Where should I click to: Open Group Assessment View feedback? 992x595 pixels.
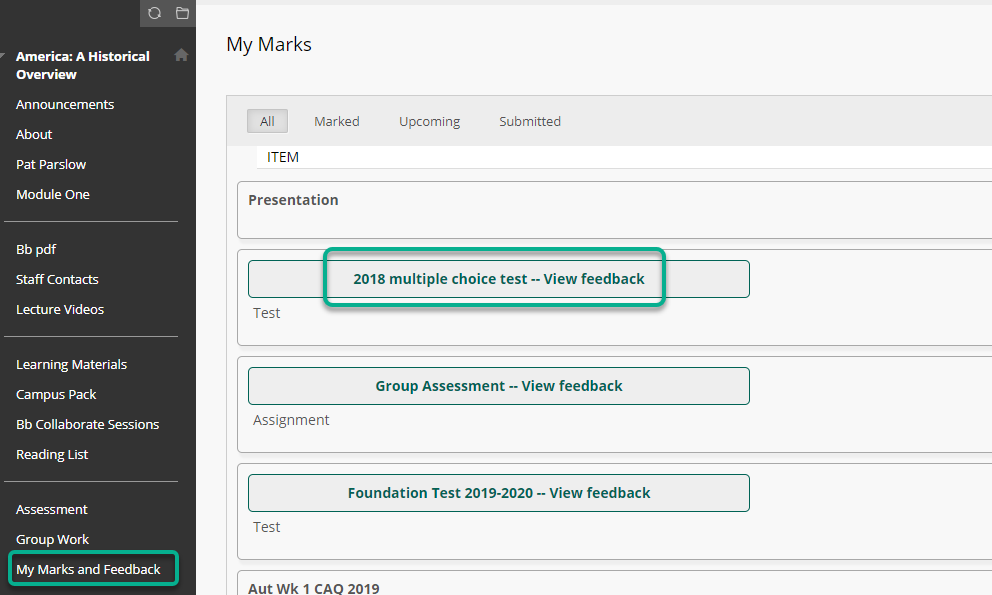[499, 385]
